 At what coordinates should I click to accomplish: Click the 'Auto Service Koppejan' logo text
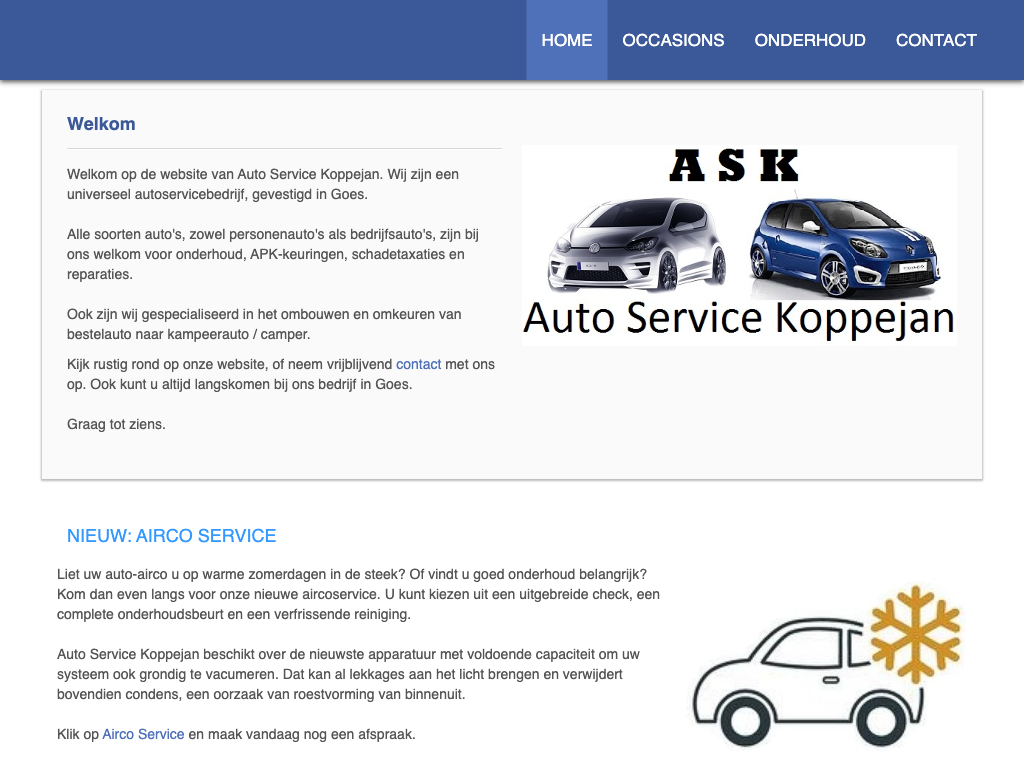point(739,319)
